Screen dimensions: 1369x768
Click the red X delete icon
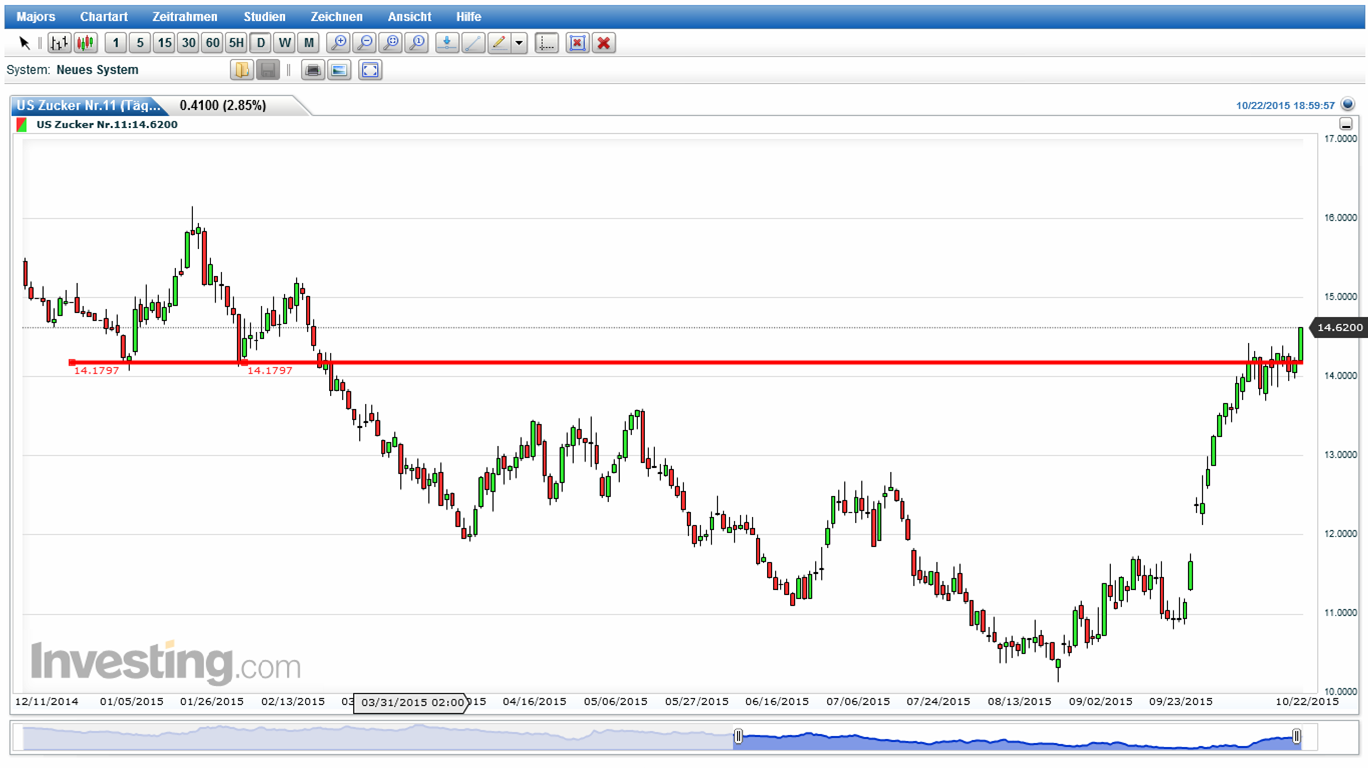[603, 43]
